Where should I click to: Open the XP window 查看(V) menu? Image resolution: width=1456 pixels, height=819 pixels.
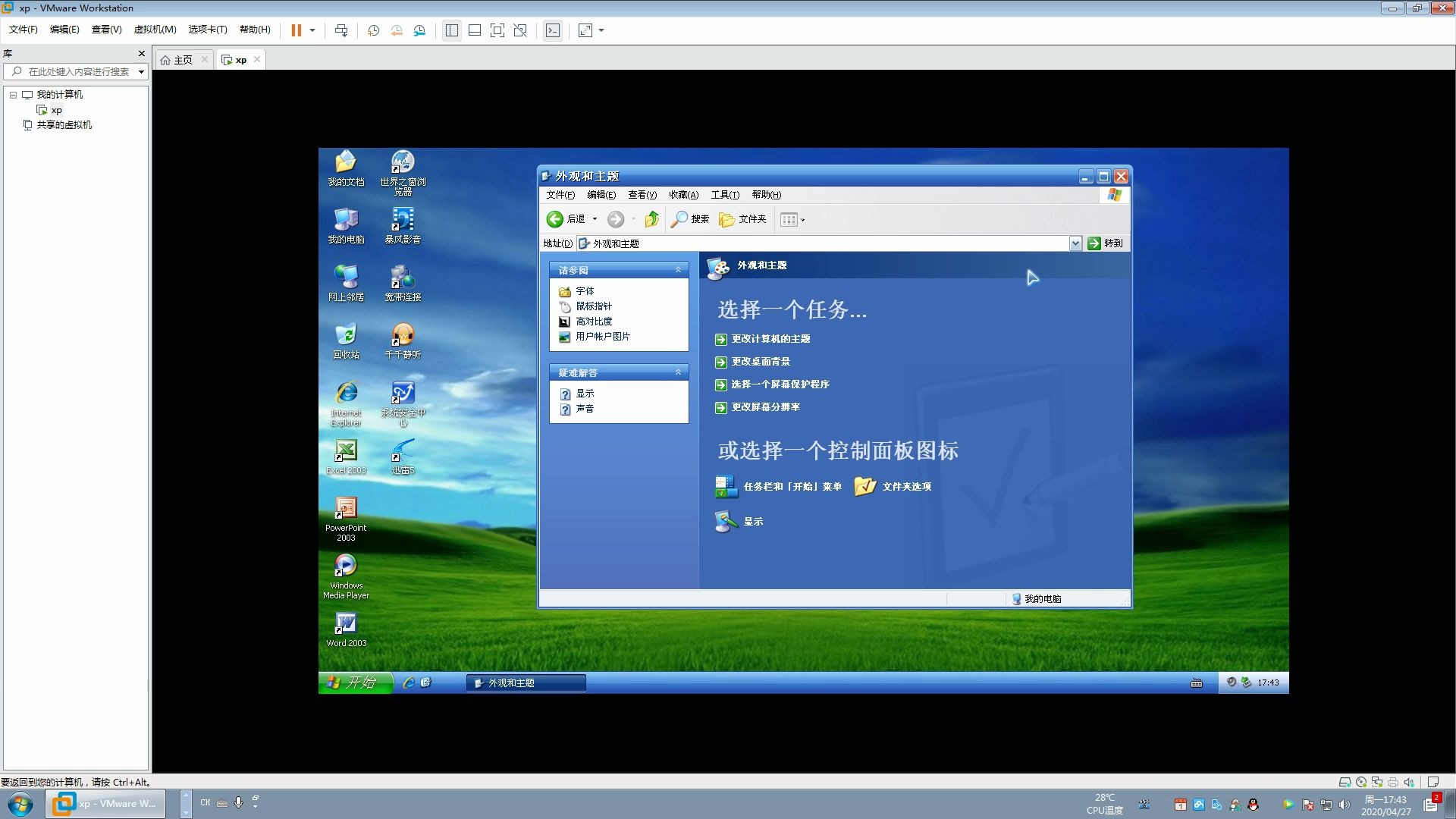(x=642, y=195)
